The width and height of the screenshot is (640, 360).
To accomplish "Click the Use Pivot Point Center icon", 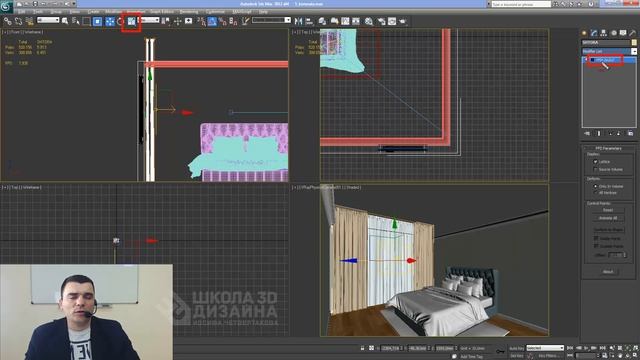I will tap(166, 21).
